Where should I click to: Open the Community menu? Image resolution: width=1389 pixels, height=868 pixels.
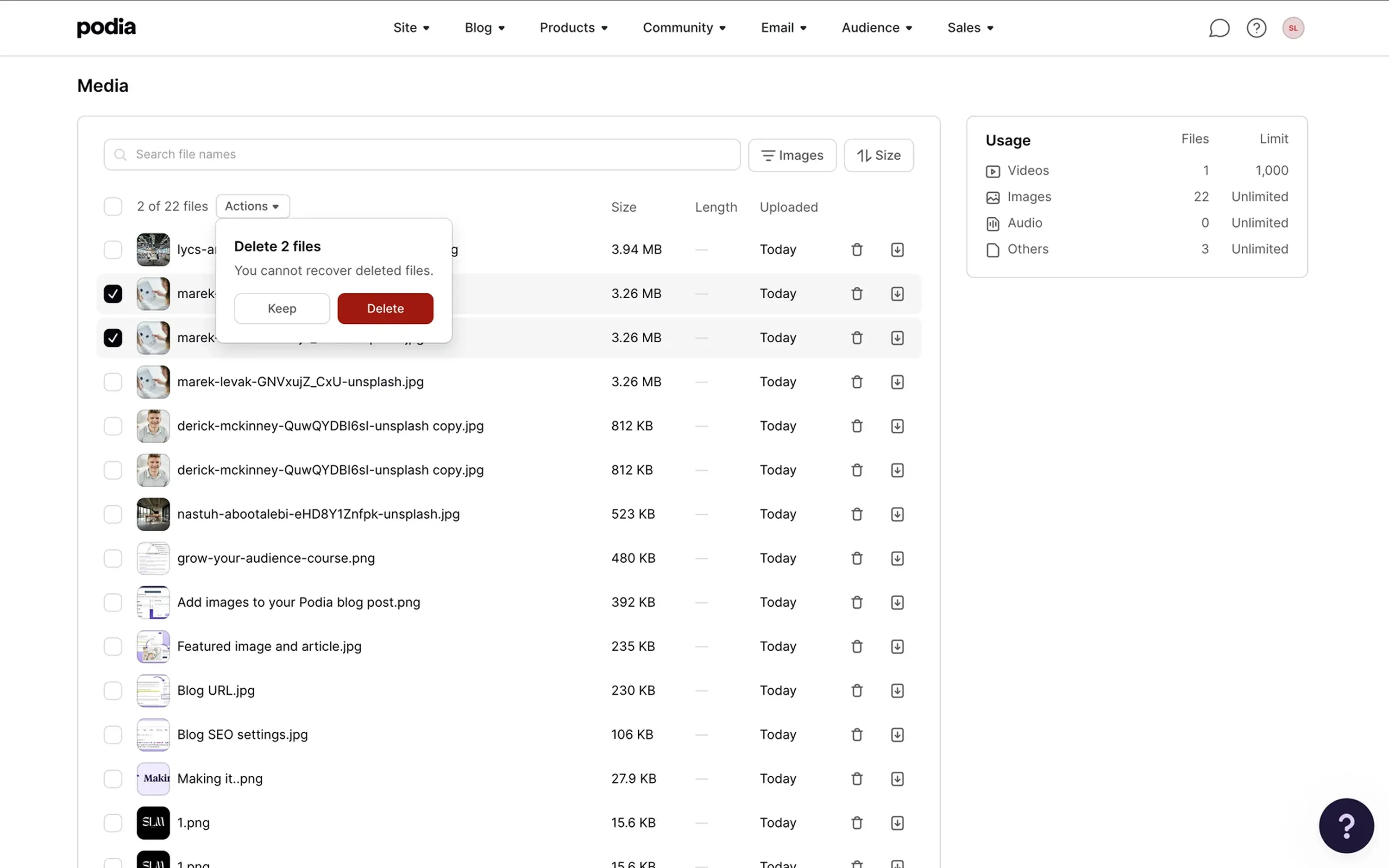(x=684, y=27)
